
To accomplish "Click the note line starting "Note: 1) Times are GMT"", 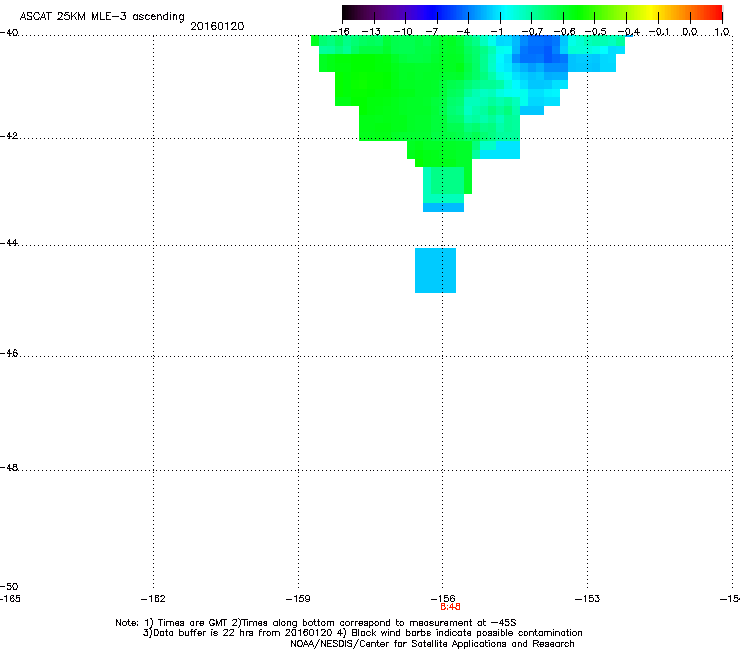I will pyautogui.click(x=316, y=623).
